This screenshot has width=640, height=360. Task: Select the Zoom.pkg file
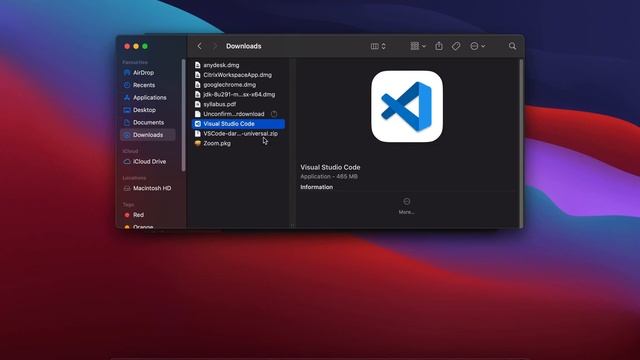[x=238, y=143]
